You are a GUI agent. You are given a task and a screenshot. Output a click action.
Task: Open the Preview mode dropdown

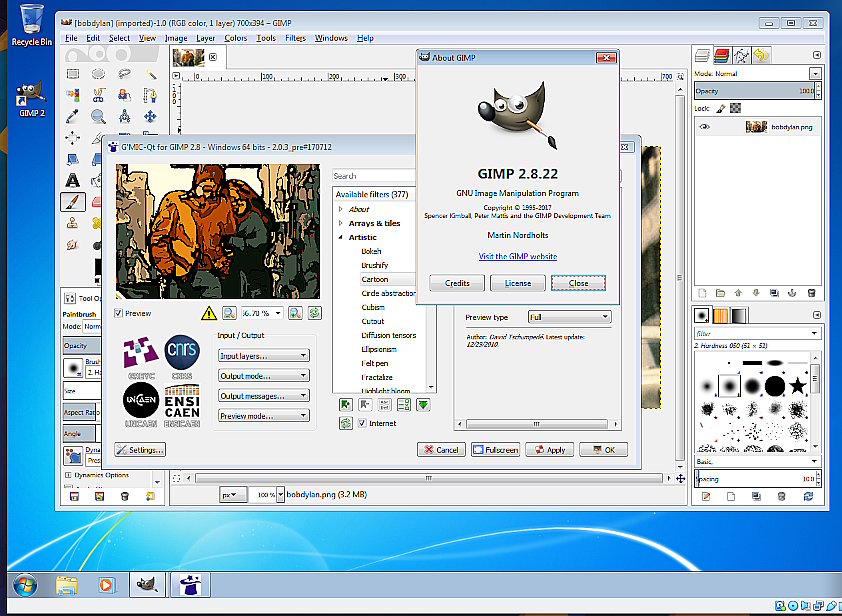point(263,416)
